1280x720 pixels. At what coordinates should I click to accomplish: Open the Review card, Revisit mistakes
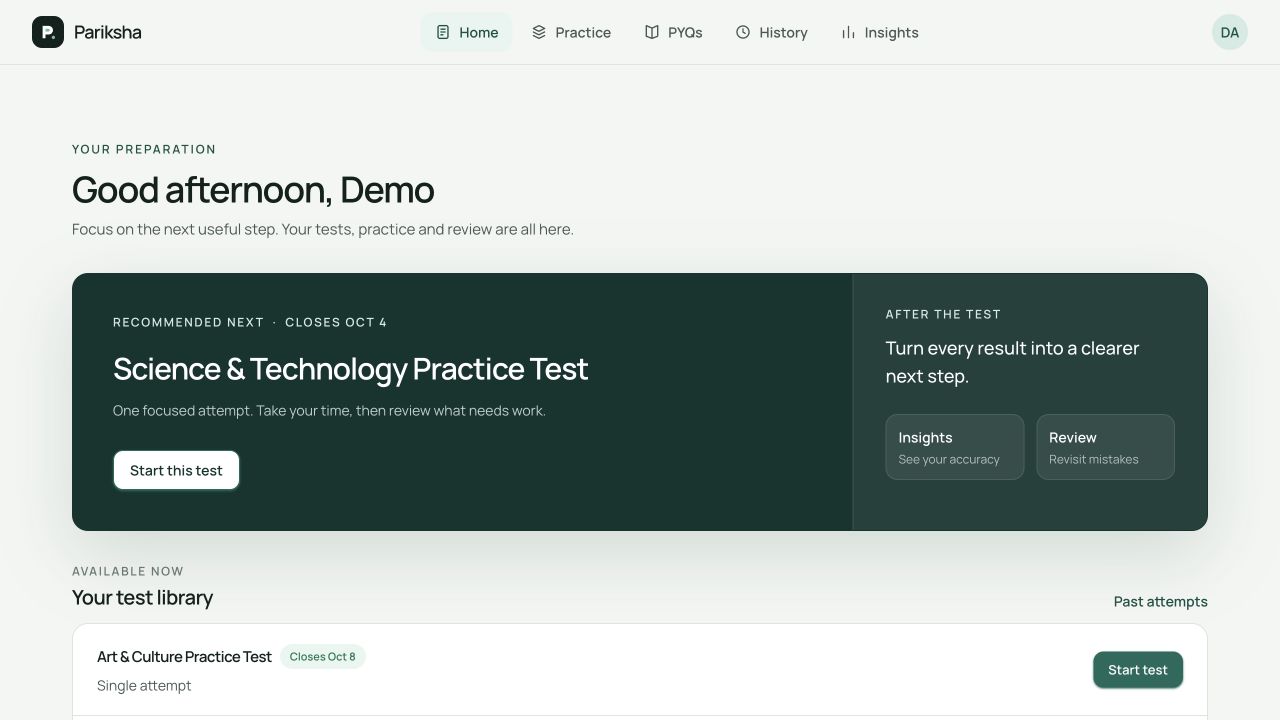[1105, 447]
